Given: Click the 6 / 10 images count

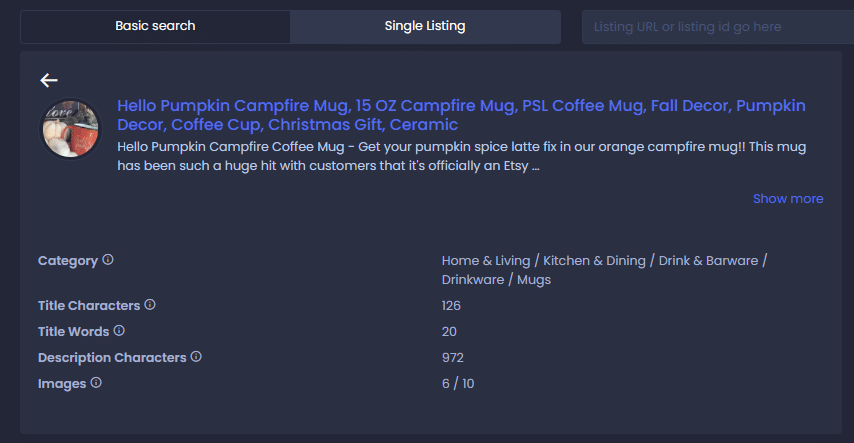Looking at the screenshot, I should [x=458, y=384].
